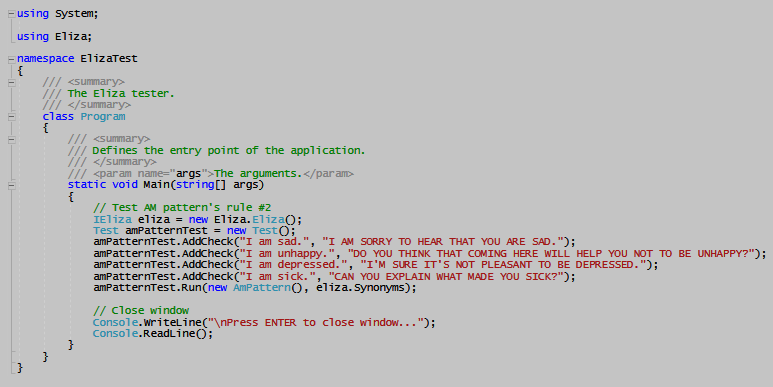Click the string "I am depressed."
This screenshot has height=387, width=773.
click(294, 265)
